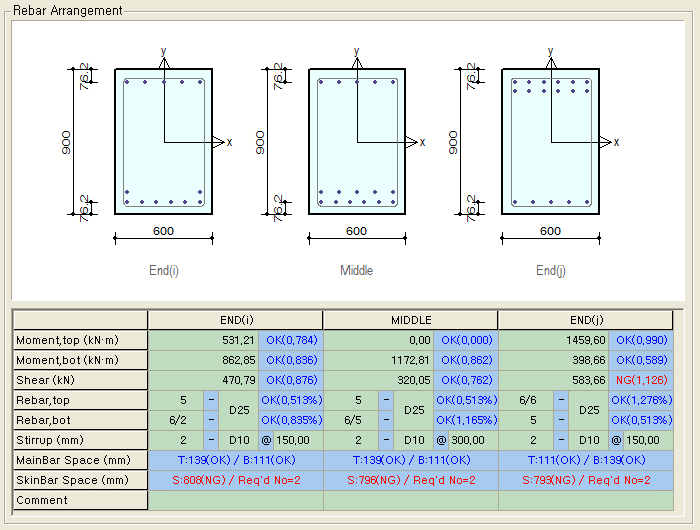Click the Rebar,top row header
700x530 pixels.
pos(80,400)
